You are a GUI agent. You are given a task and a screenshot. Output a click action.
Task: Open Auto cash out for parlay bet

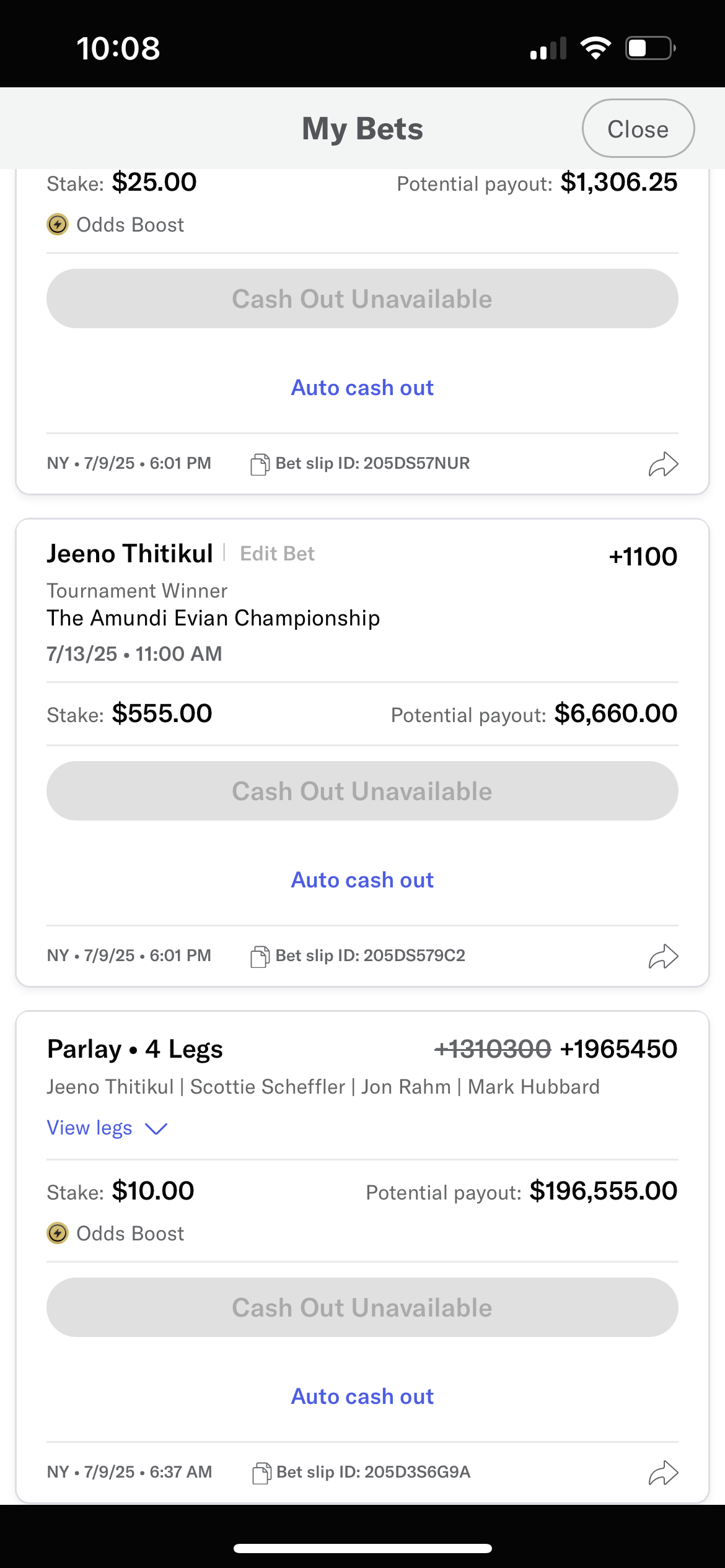point(362,1396)
